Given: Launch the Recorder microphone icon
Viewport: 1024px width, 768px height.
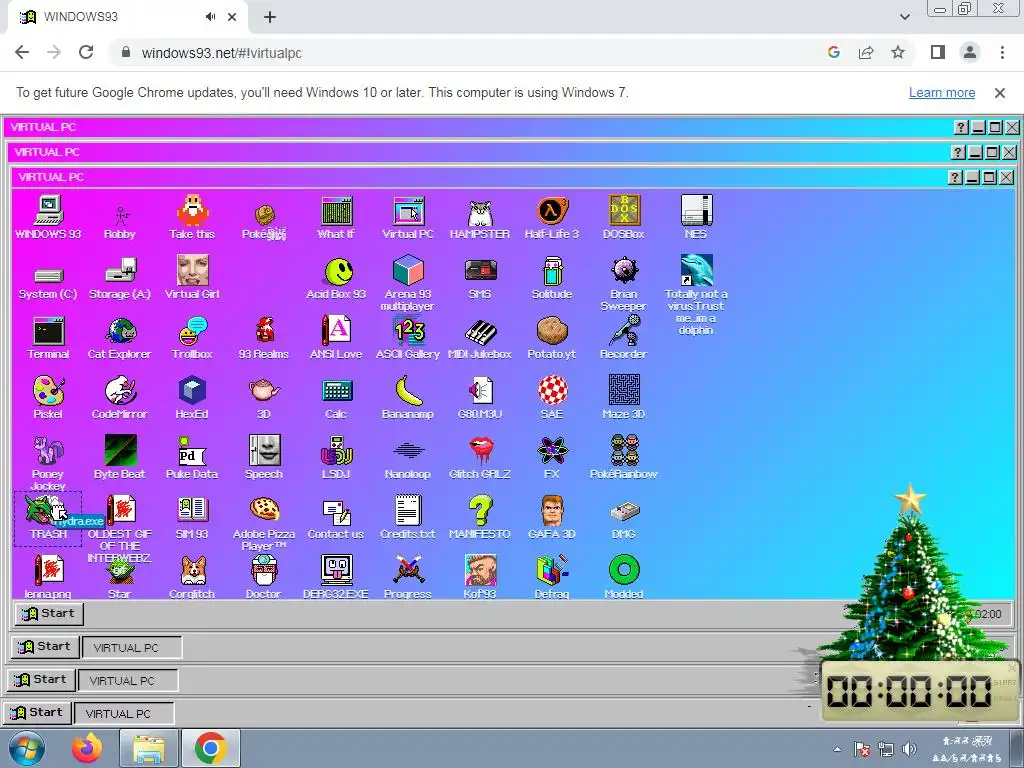Looking at the screenshot, I should 624,338.
